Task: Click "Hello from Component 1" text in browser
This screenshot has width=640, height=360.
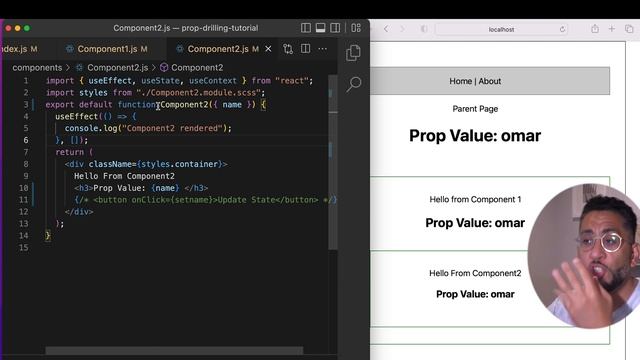Action: [475, 200]
